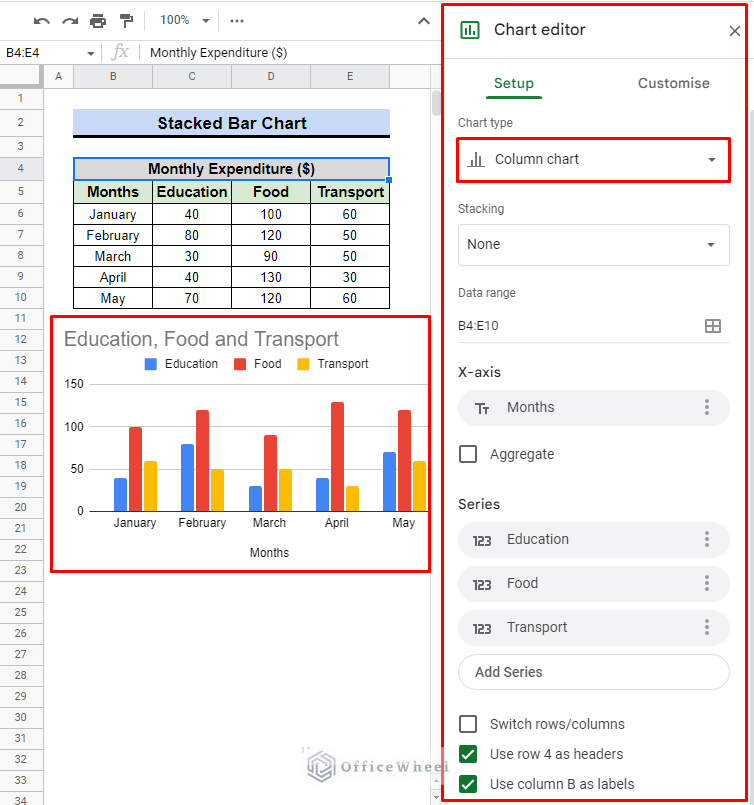
Task: Enable the Aggregate checkbox
Action: pyautogui.click(x=468, y=454)
